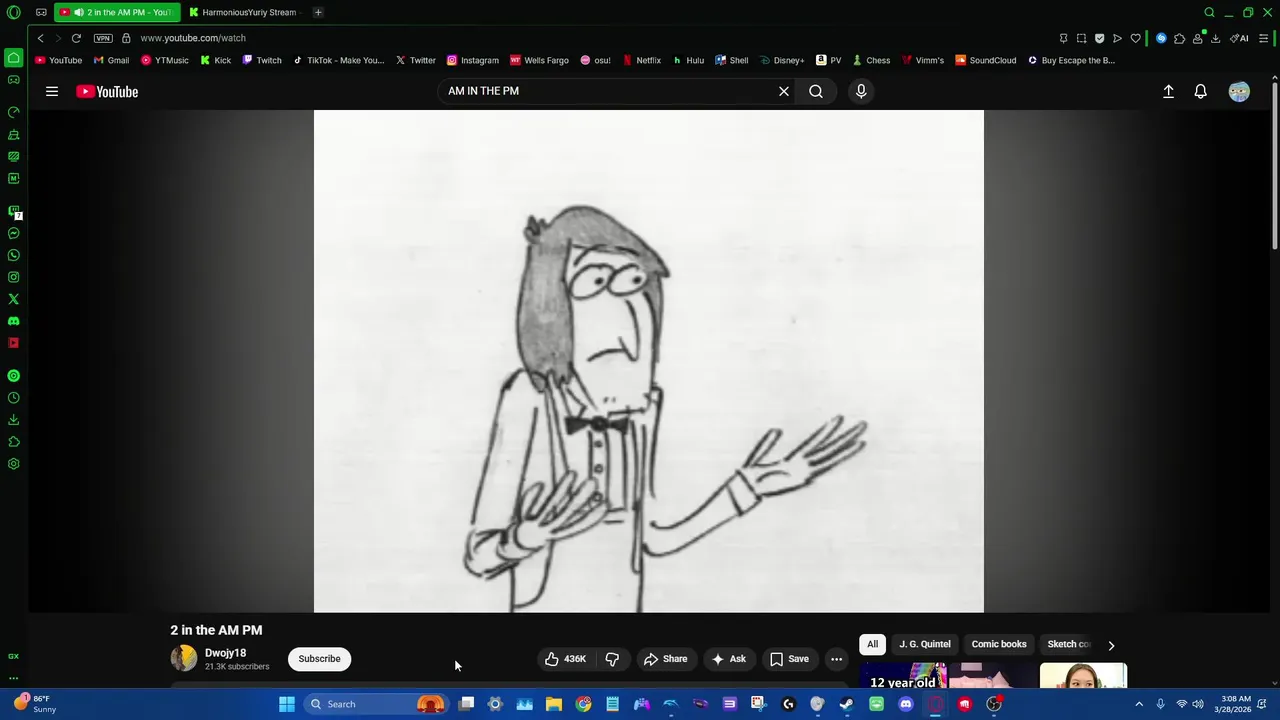Open the more actions ellipsis menu
This screenshot has height=720, width=1280.
[x=837, y=659]
